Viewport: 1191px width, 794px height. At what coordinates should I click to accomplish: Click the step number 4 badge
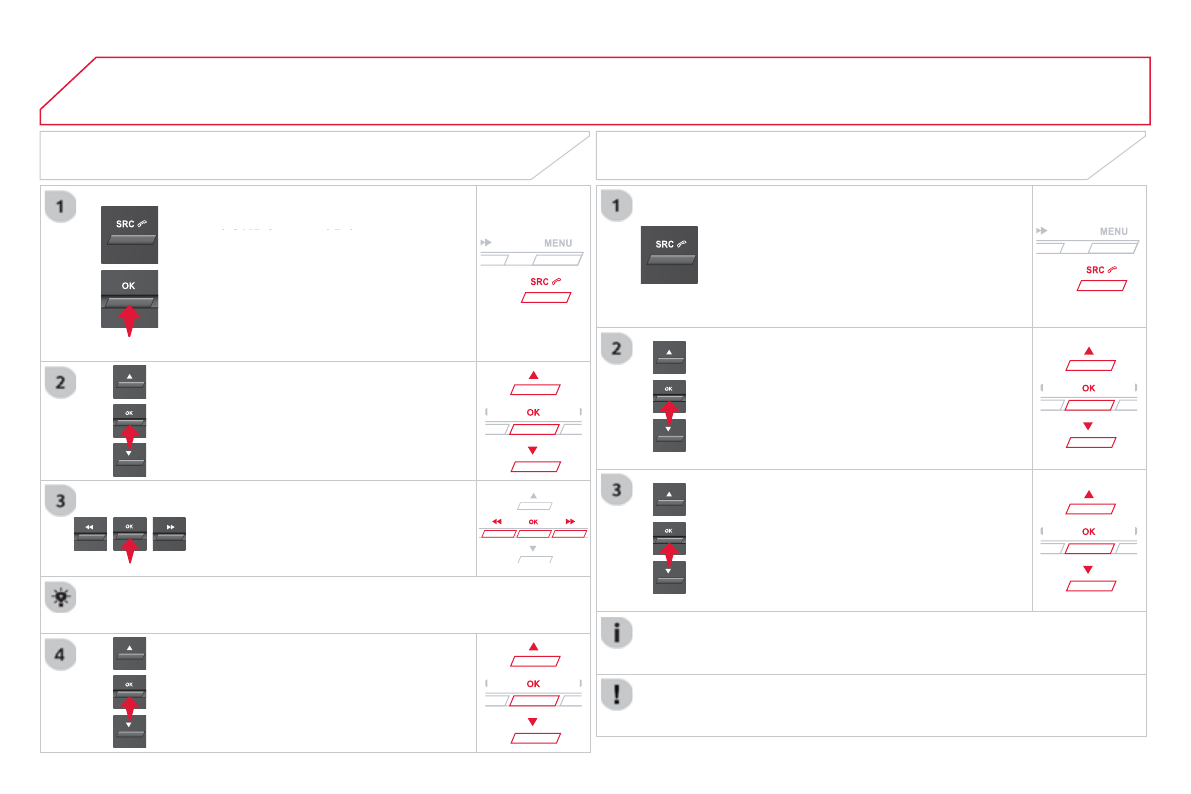tap(61, 656)
